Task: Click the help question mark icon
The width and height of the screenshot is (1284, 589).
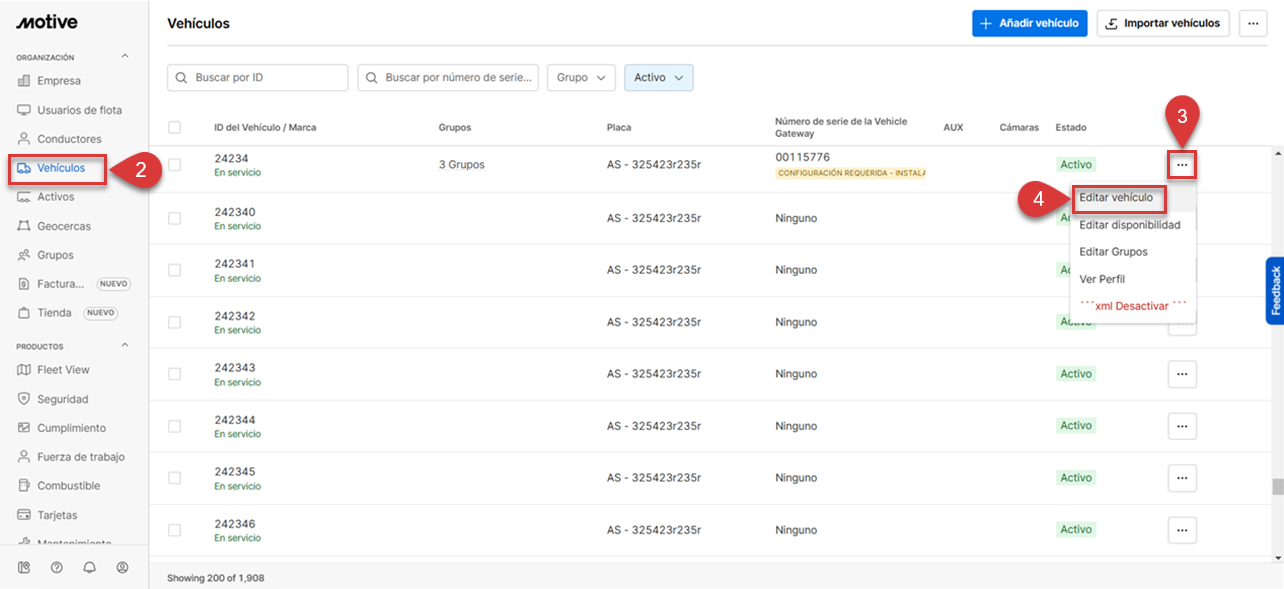Action: (x=57, y=567)
